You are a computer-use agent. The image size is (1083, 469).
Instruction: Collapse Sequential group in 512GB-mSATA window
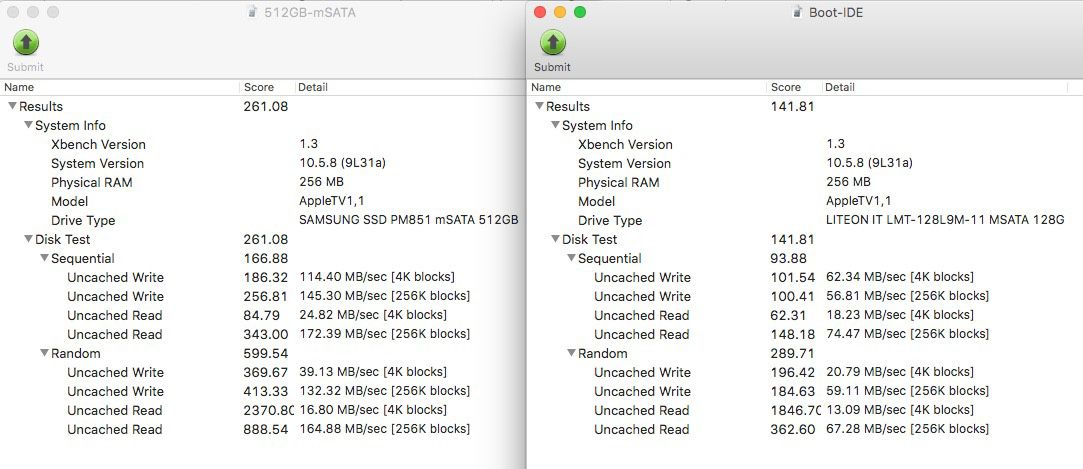pos(44,258)
